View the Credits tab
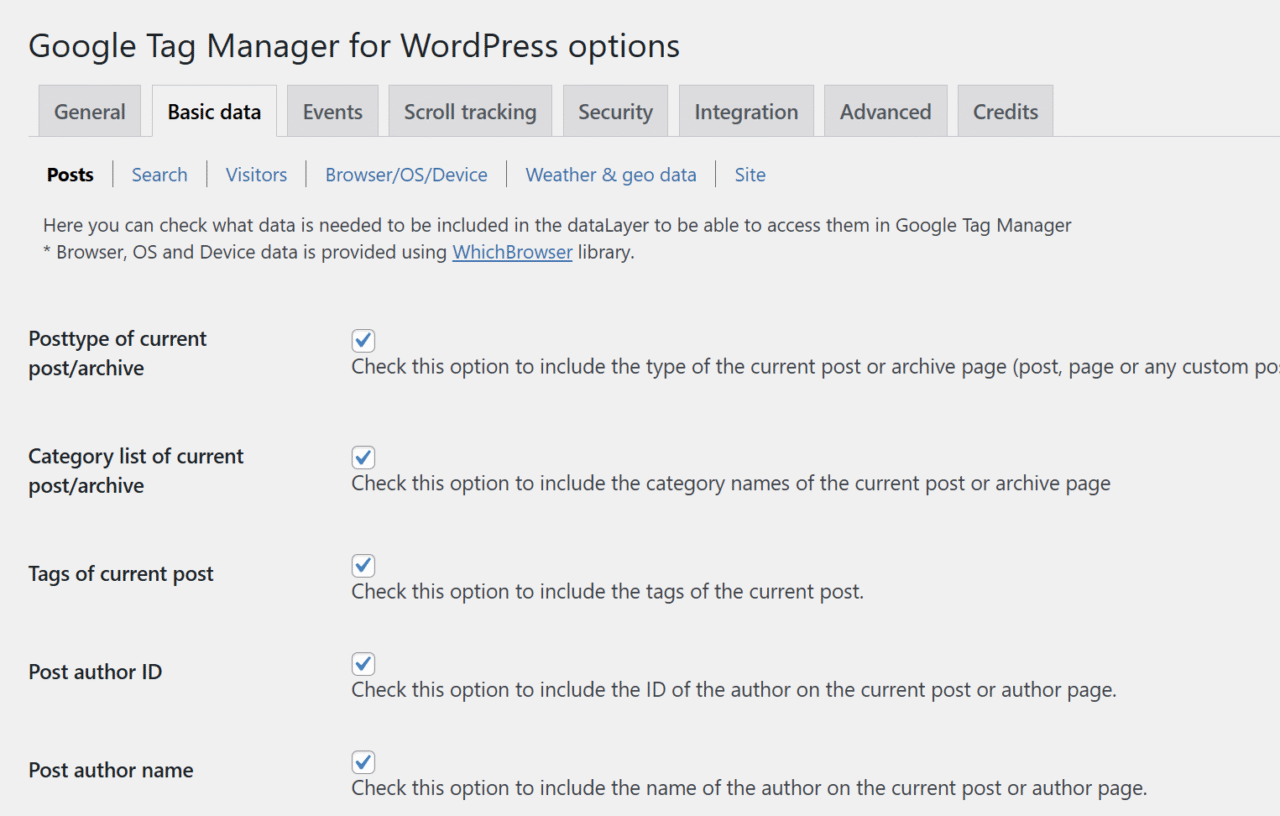The height and width of the screenshot is (816, 1280). click(1005, 111)
